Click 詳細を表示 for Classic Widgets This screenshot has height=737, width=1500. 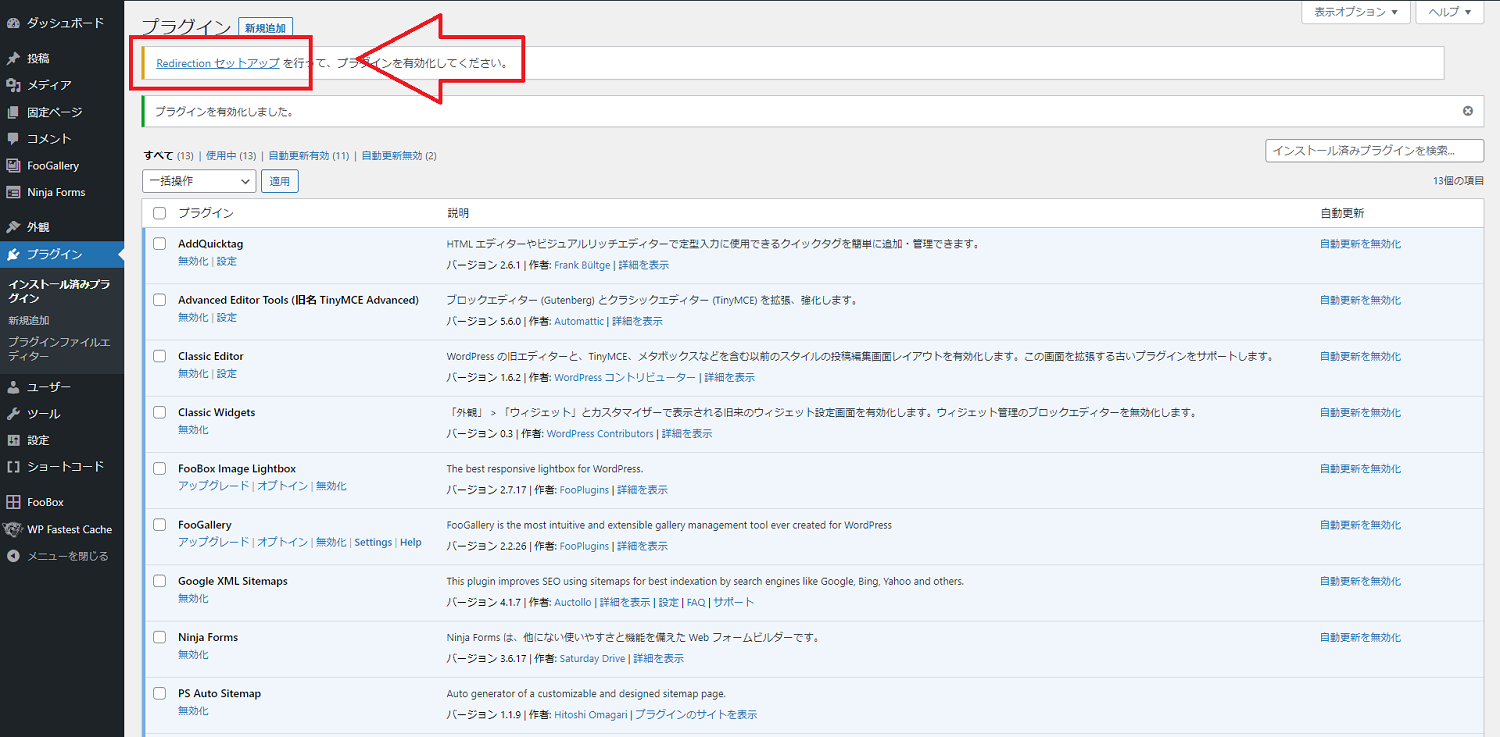[687, 433]
